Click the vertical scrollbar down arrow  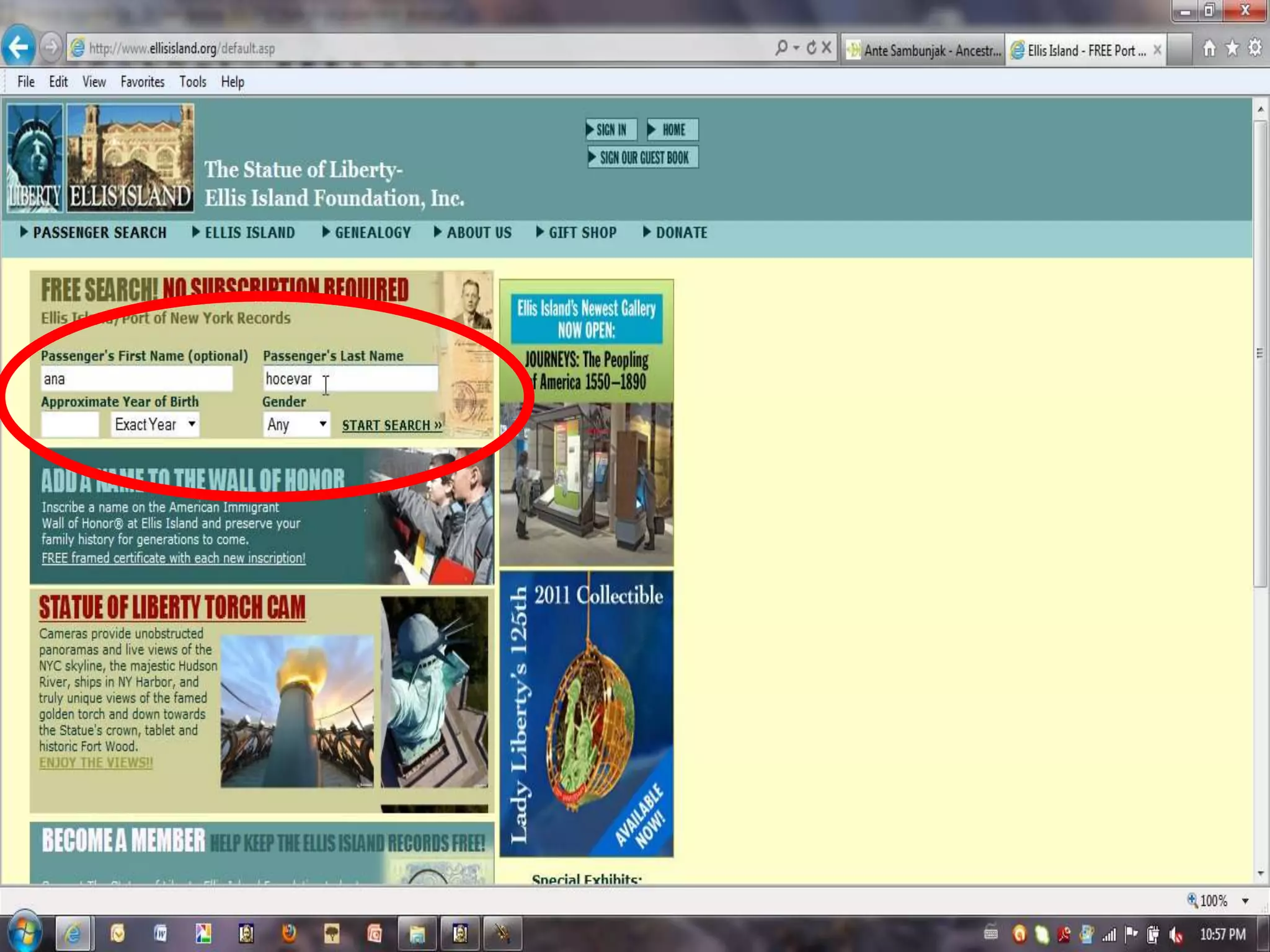[1260, 873]
